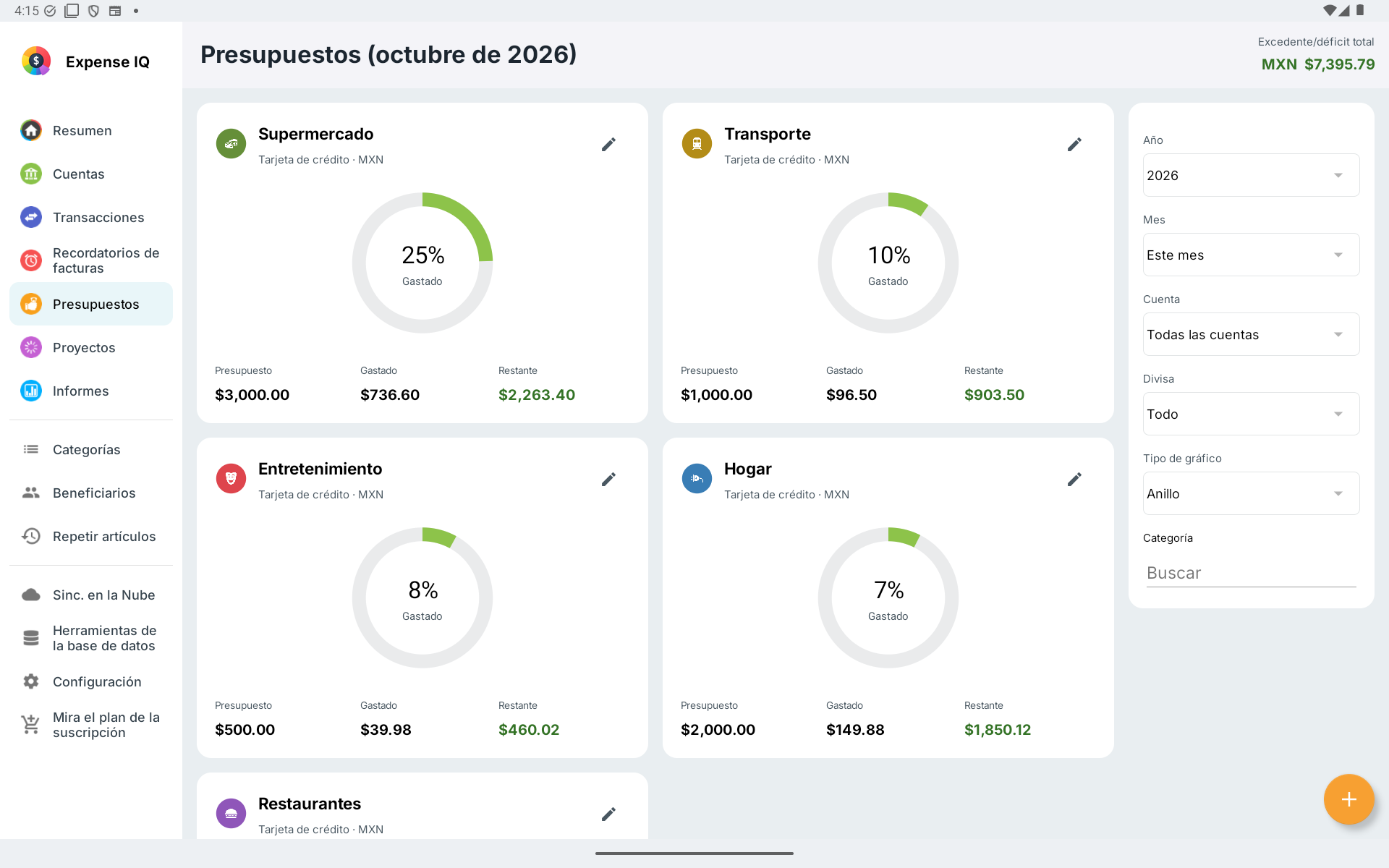The width and height of the screenshot is (1389, 868).
Task: Click Supermercado remaining amount $2,263.40
Action: pos(537,395)
